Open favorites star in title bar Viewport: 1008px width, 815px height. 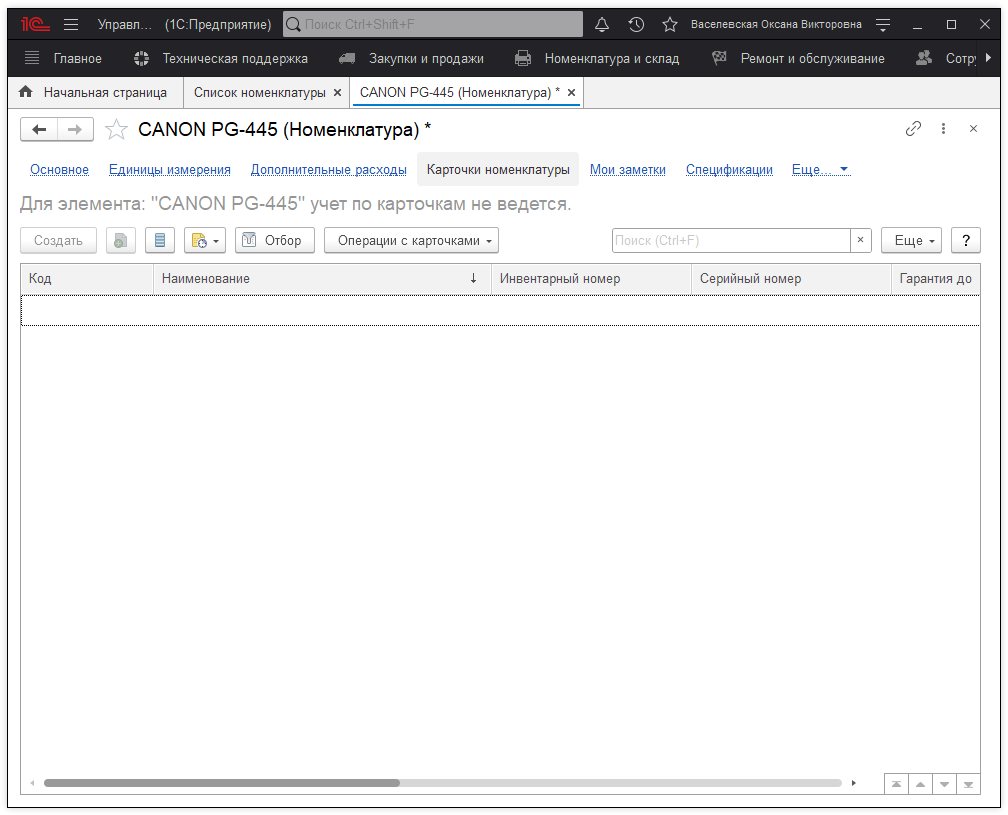coord(670,24)
